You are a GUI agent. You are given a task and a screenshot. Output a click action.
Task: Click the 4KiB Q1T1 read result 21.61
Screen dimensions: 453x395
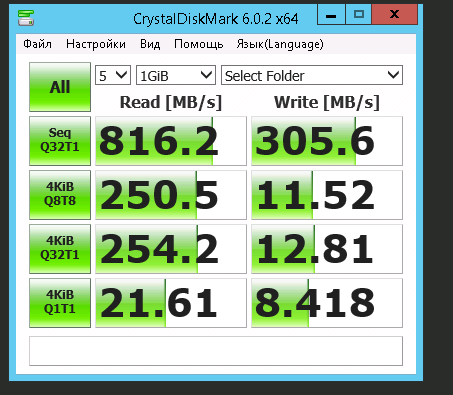point(171,303)
